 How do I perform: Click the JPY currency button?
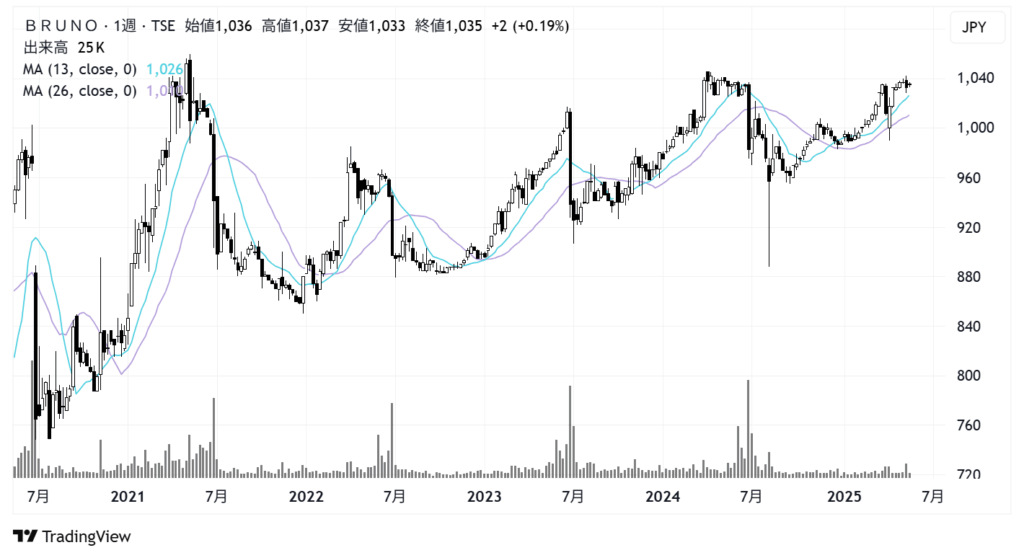click(977, 27)
